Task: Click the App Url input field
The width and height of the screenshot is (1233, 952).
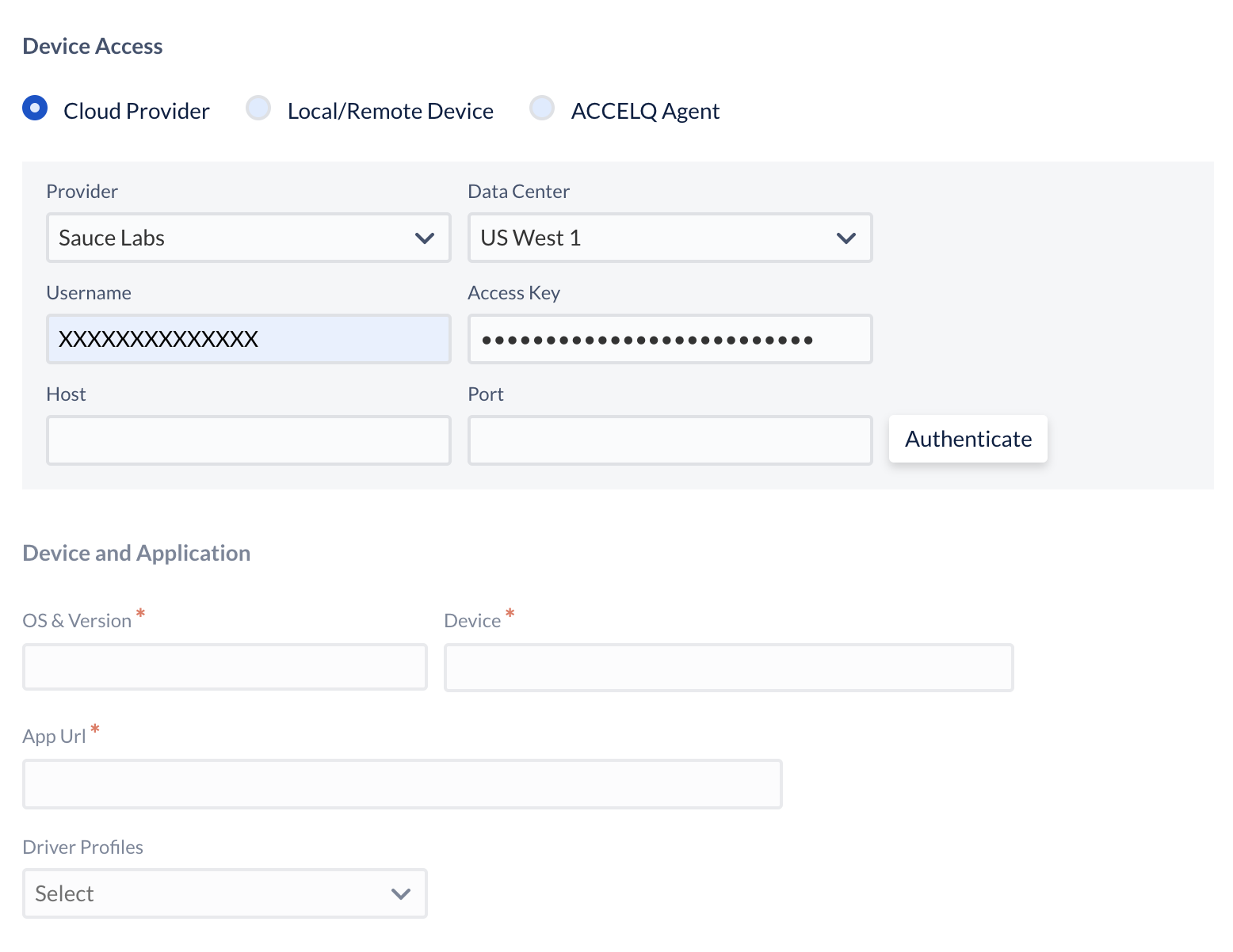Action: coord(403,784)
